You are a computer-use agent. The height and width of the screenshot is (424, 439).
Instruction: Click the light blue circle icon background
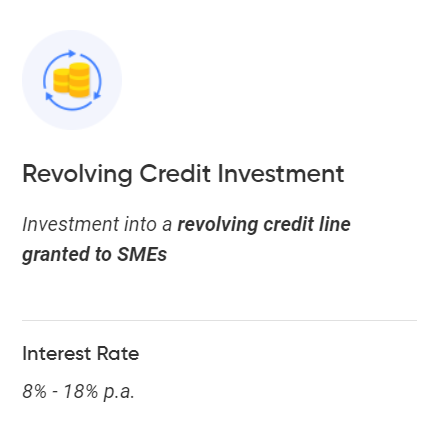[72, 80]
